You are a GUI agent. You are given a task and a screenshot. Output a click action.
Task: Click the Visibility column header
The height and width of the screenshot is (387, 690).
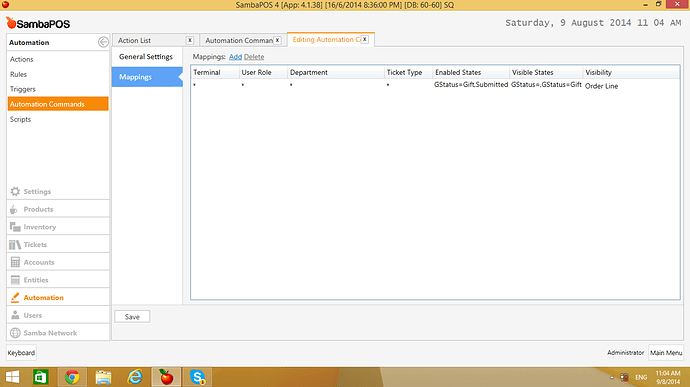631,72
